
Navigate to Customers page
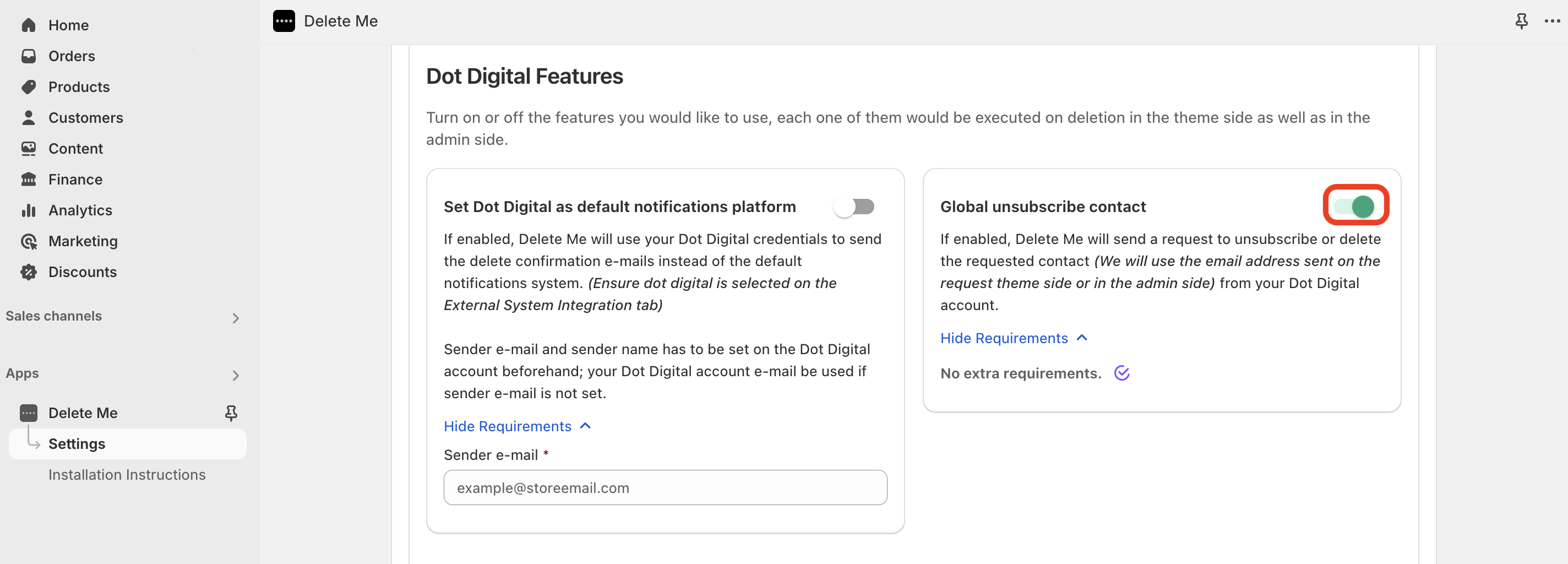click(x=86, y=117)
